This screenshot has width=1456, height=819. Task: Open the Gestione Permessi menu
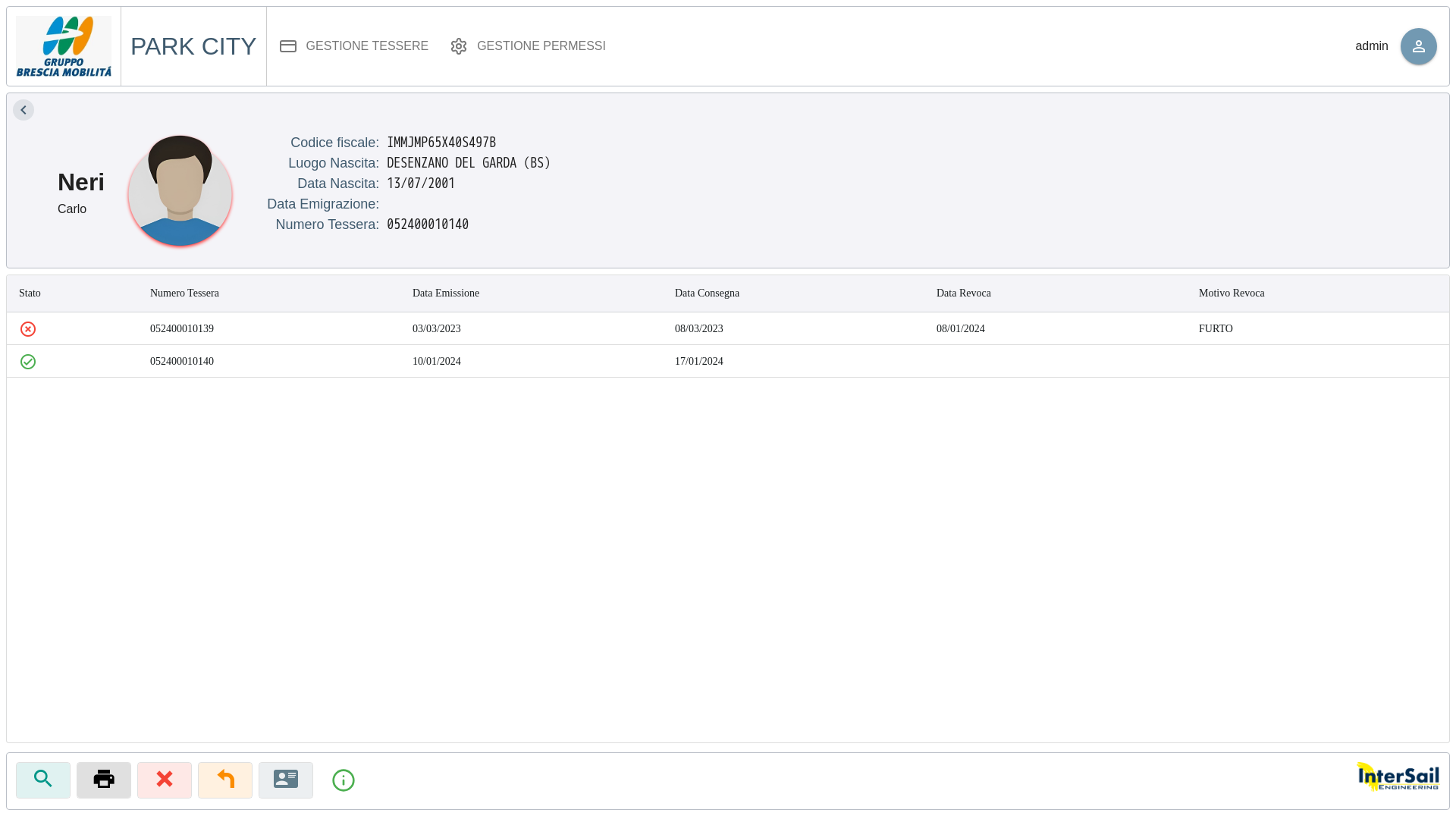[x=529, y=46]
